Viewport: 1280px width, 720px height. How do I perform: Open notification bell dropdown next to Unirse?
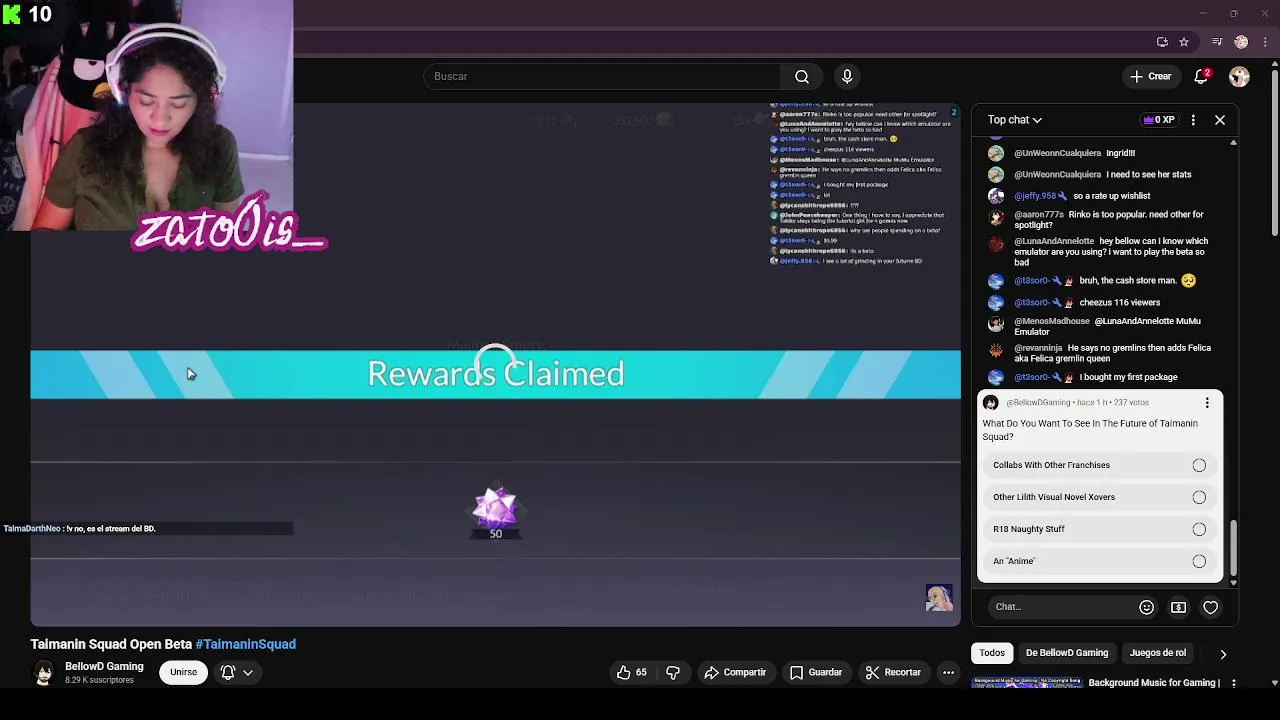(236, 672)
